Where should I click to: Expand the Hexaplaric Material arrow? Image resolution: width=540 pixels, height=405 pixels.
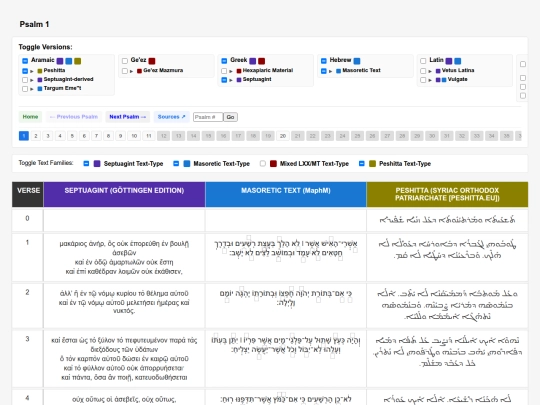[x=231, y=71]
